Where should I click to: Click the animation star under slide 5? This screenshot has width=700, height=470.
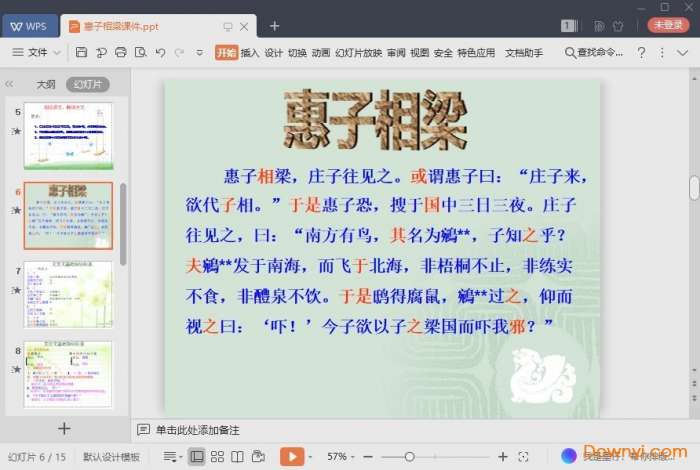16,131
